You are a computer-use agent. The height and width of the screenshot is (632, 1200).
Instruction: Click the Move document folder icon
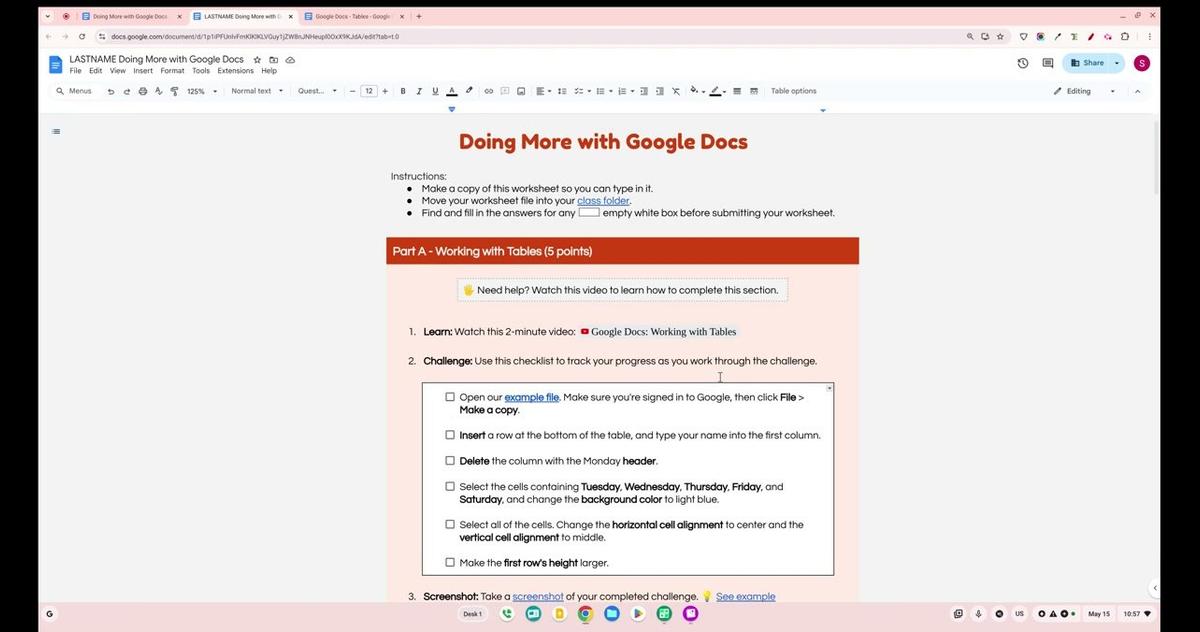(273, 60)
